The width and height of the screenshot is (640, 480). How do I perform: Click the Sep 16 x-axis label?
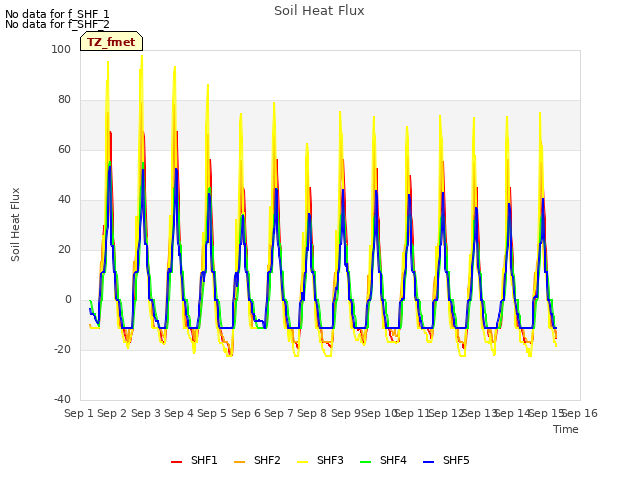pyautogui.click(x=580, y=413)
